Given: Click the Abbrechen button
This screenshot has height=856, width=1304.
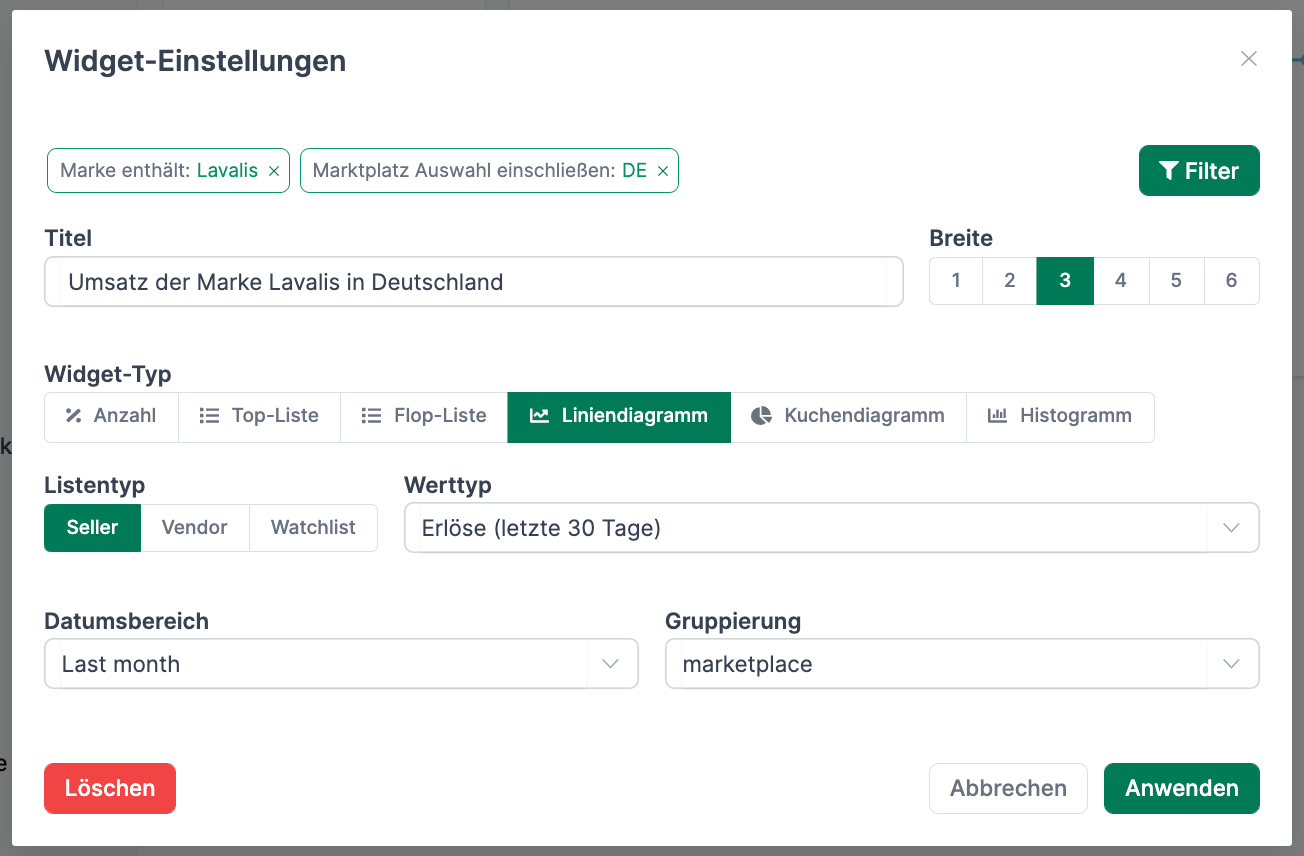Looking at the screenshot, I should click(x=1008, y=788).
